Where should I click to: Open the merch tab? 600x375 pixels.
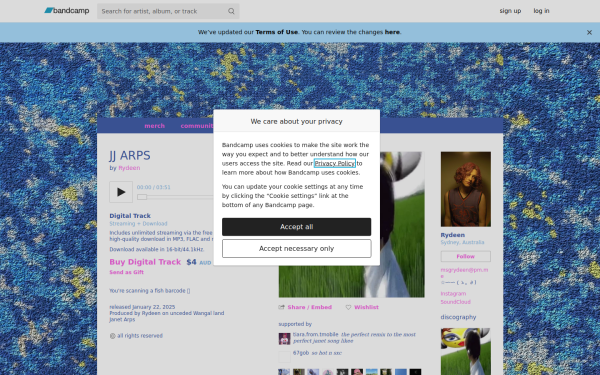click(x=154, y=126)
